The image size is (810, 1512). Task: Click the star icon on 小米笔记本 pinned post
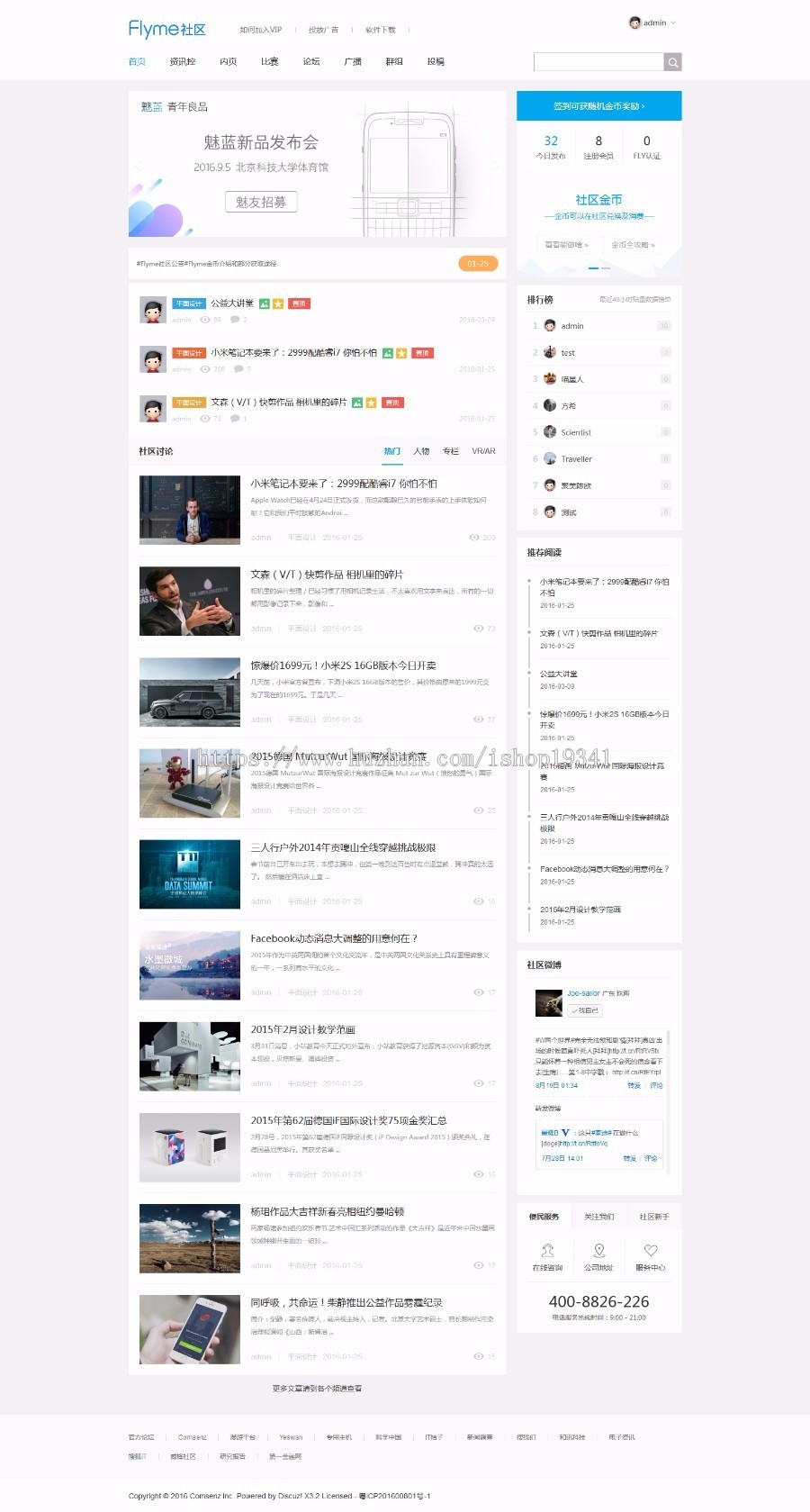point(401,353)
